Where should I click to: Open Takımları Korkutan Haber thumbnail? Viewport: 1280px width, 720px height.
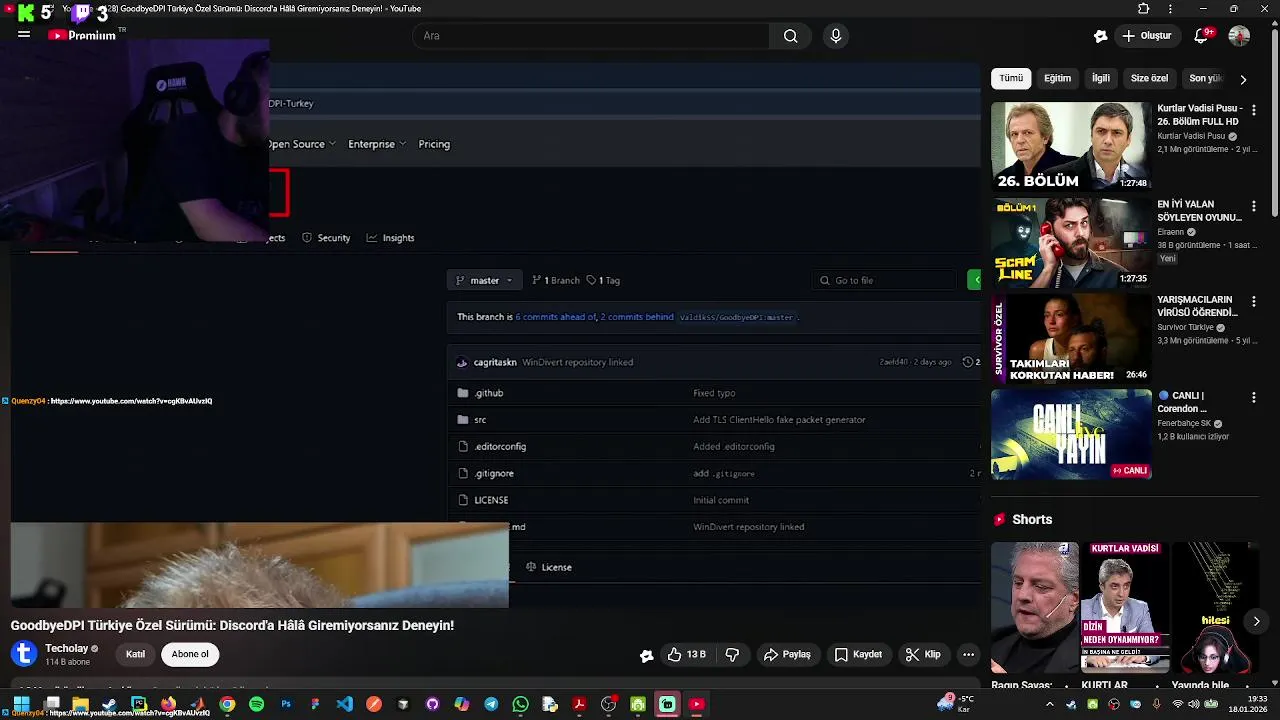(x=1071, y=338)
